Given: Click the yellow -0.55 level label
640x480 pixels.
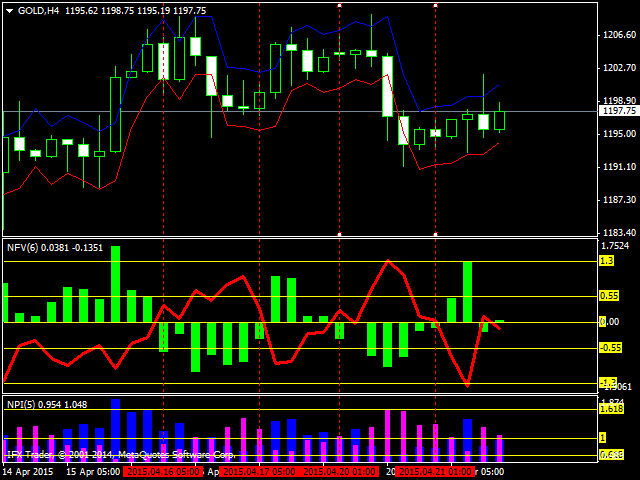Looking at the screenshot, I should (611, 348).
